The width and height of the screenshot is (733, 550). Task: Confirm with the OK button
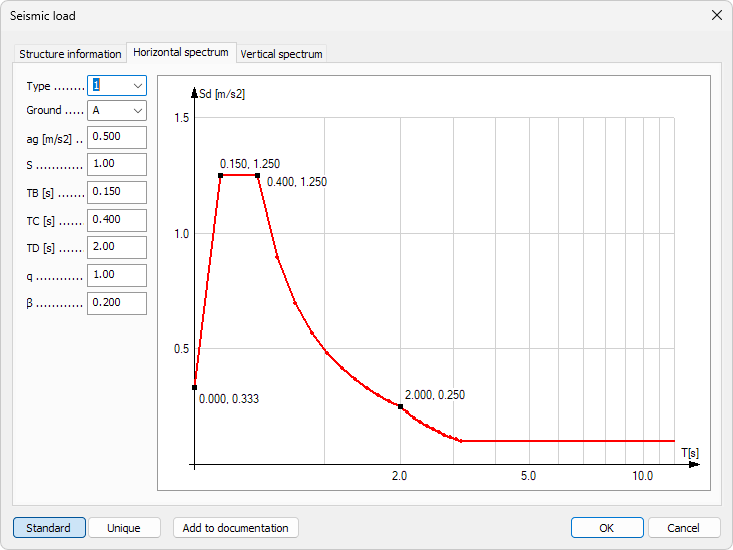(x=607, y=528)
